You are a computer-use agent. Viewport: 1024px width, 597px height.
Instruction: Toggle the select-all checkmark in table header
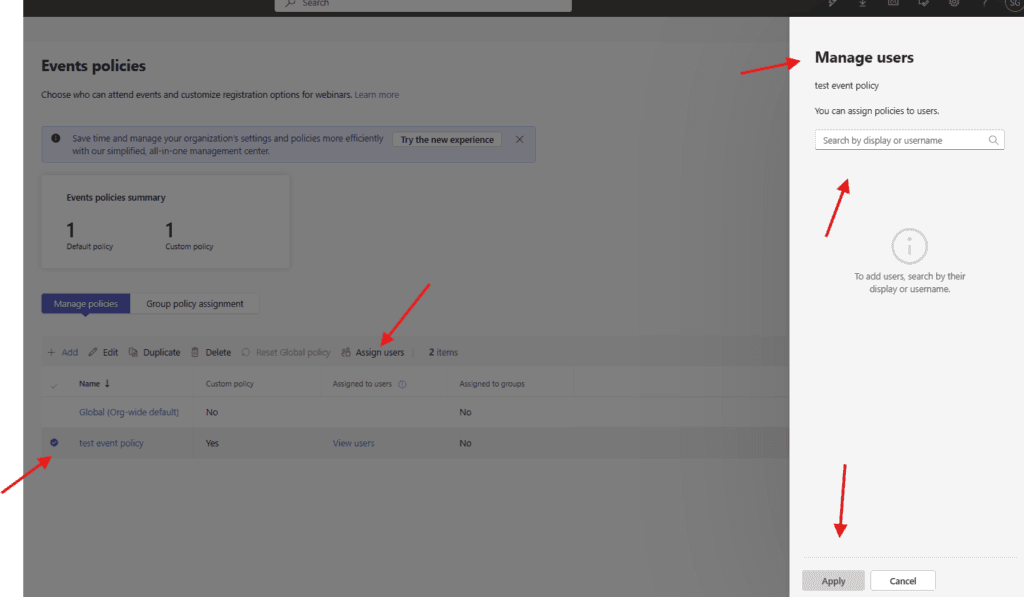point(54,384)
